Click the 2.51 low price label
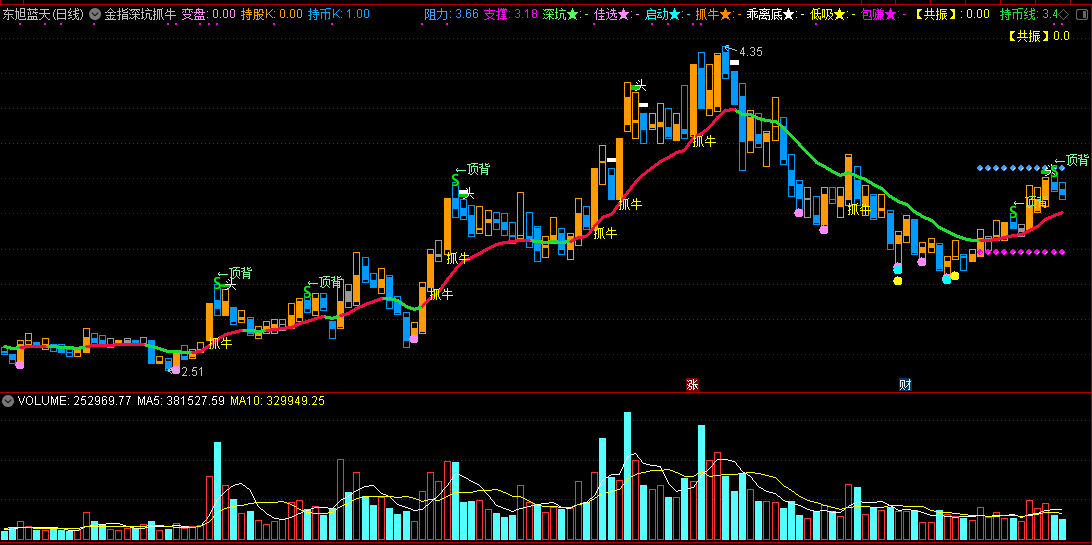The image size is (1092, 545). tap(192, 372)
